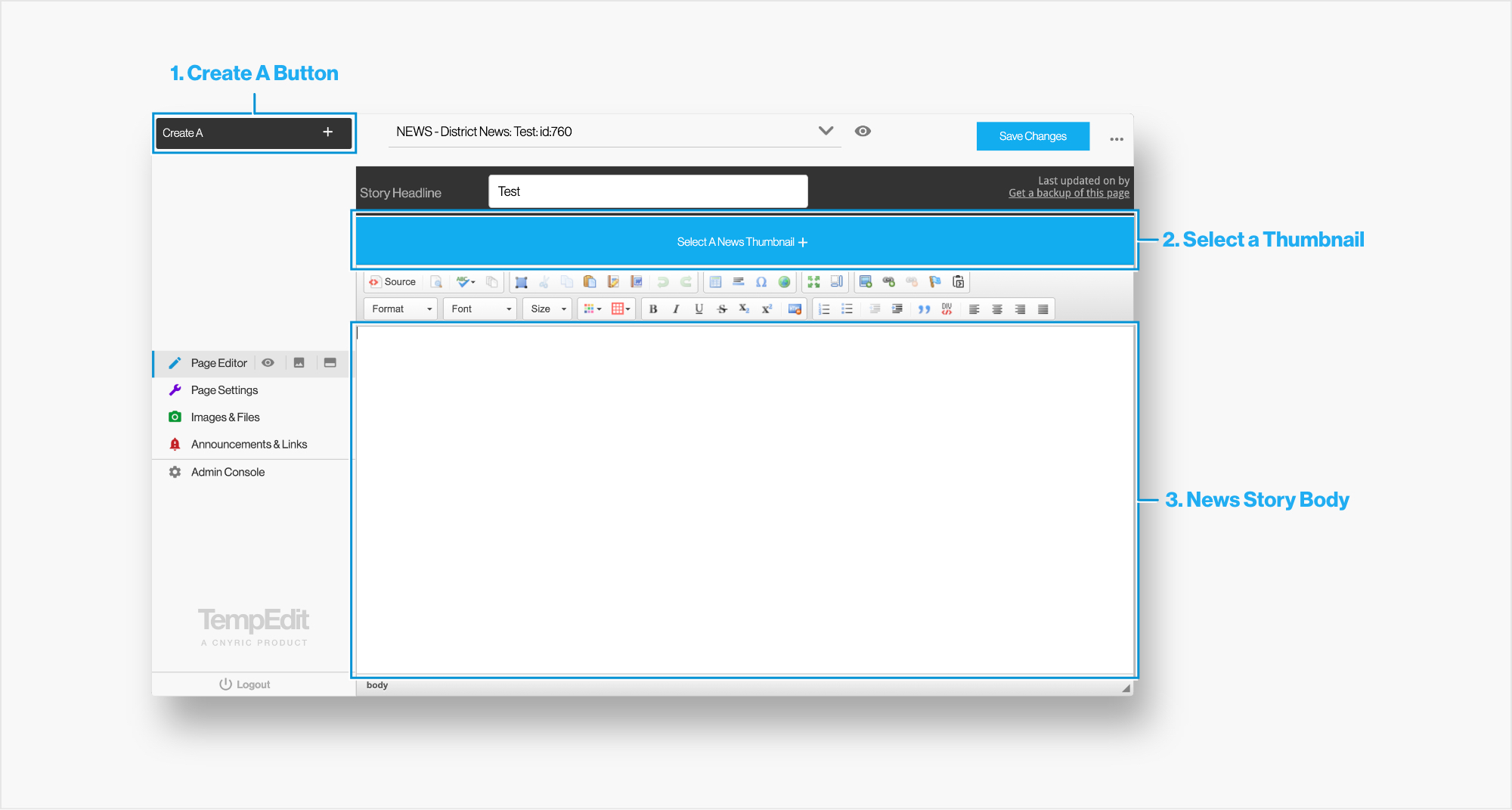This screenshot has height=810, width=1512.
Task: Insert a numbered list
Action: click(824, 309)
